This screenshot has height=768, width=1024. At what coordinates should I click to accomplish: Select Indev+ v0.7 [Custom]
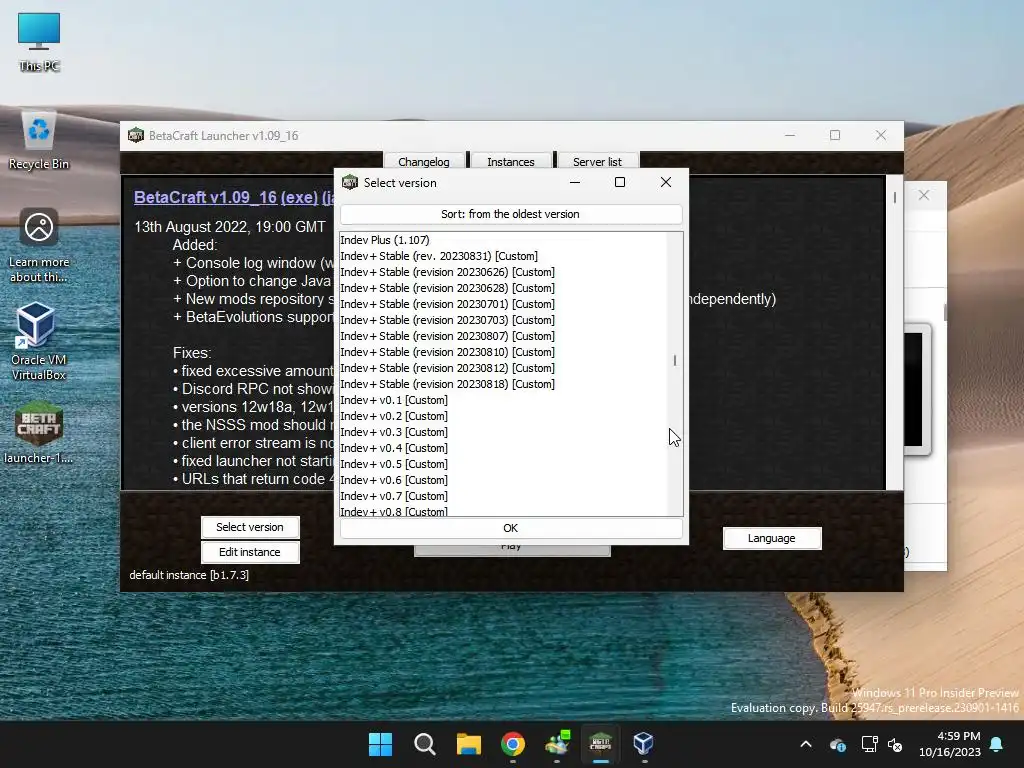click(x=503, y=496)
